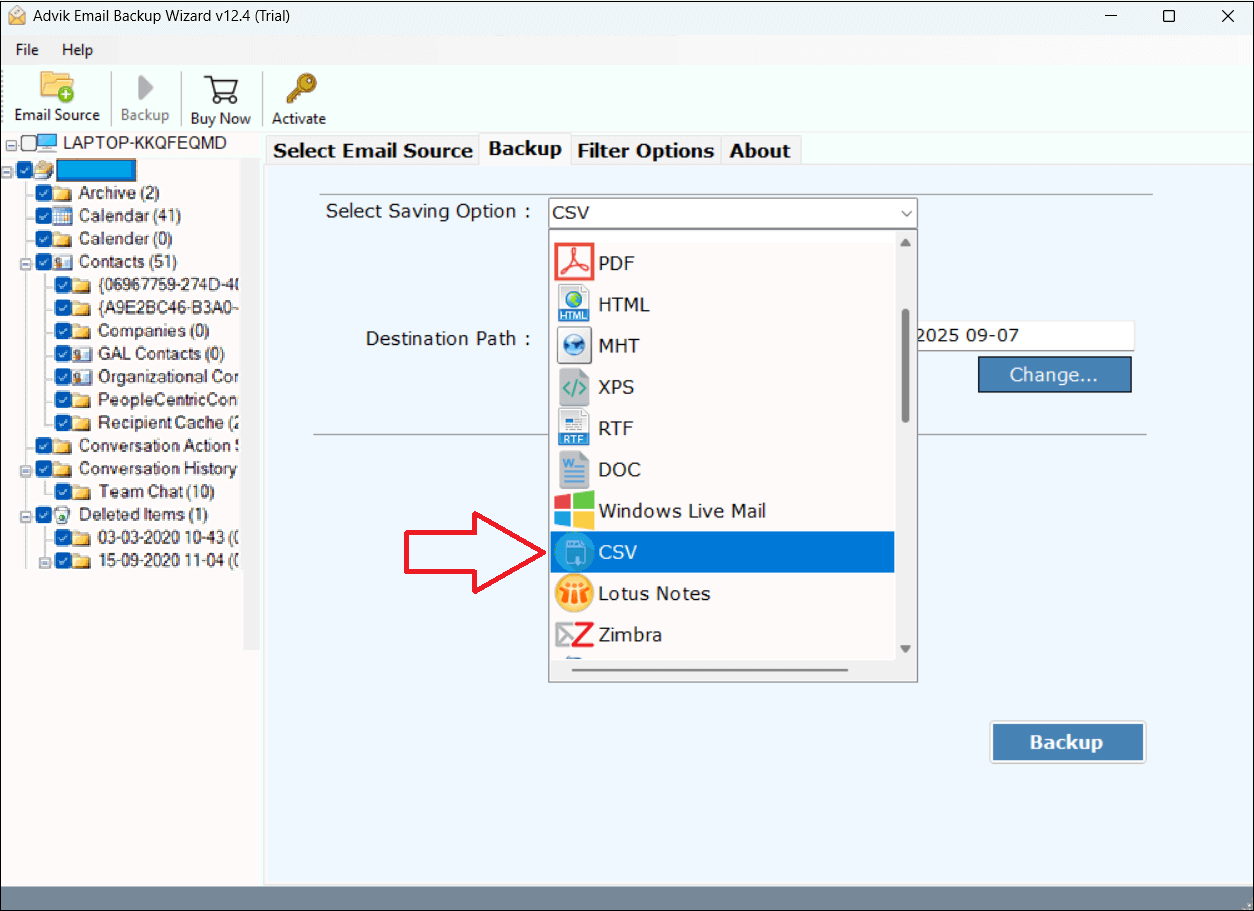Image resolution: width=1254 pixels, height=911 pixels.
Task: Select the {A9E2BC46-B3A0- folder item
Action: (168, 308)
